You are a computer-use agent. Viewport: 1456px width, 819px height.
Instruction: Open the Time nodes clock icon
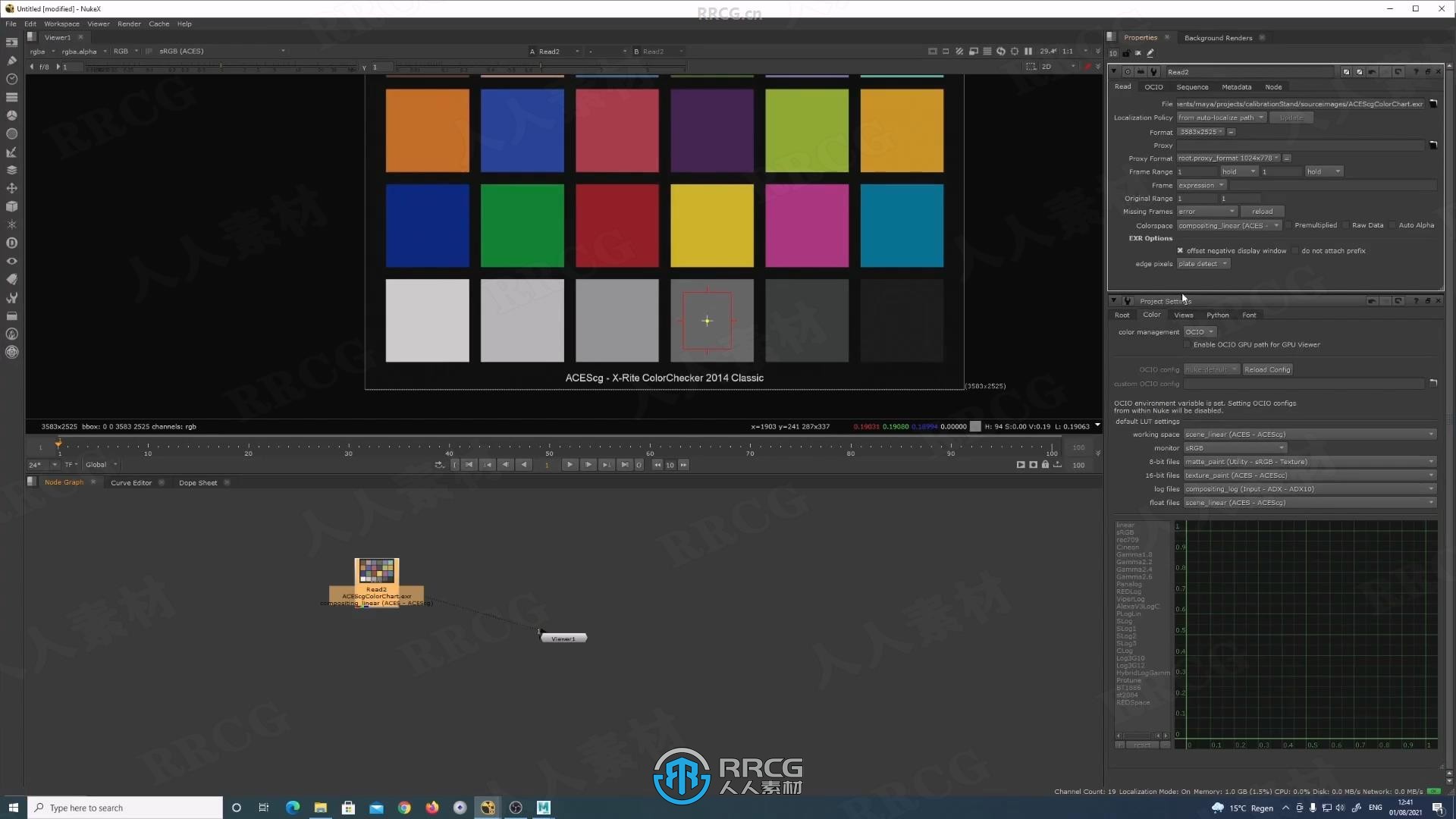tap(11, 79)
